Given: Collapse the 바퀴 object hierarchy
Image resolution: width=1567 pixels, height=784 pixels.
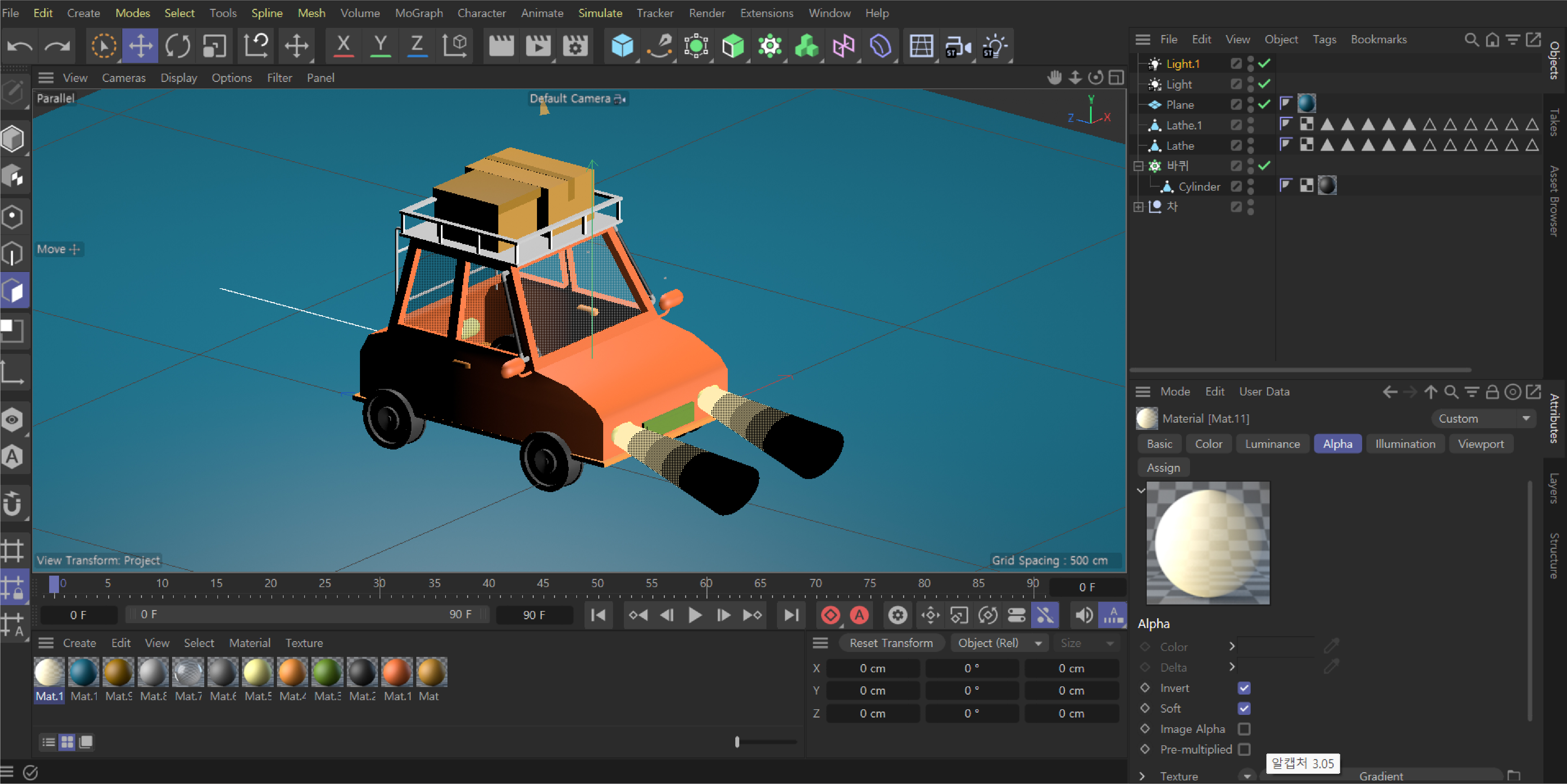Looking at the screenshot, I should 1138,166.
